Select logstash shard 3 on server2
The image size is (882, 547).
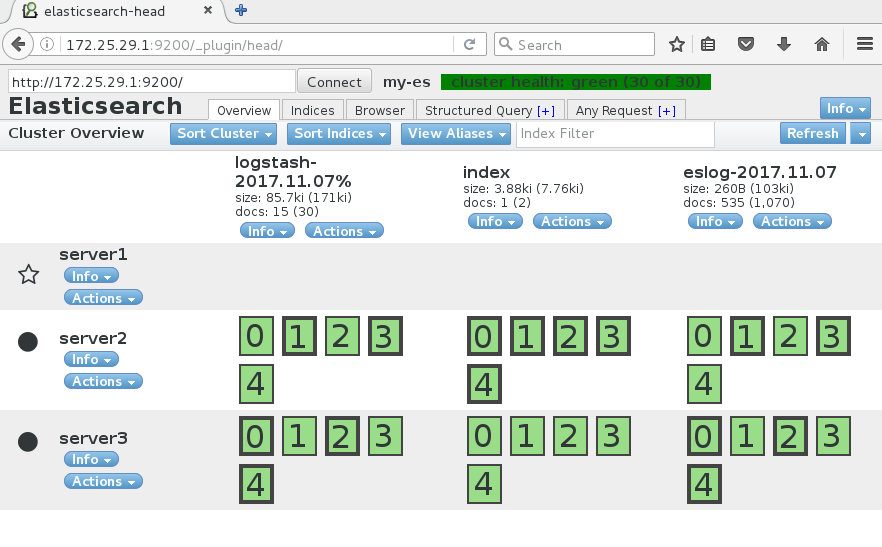(385, 336)
